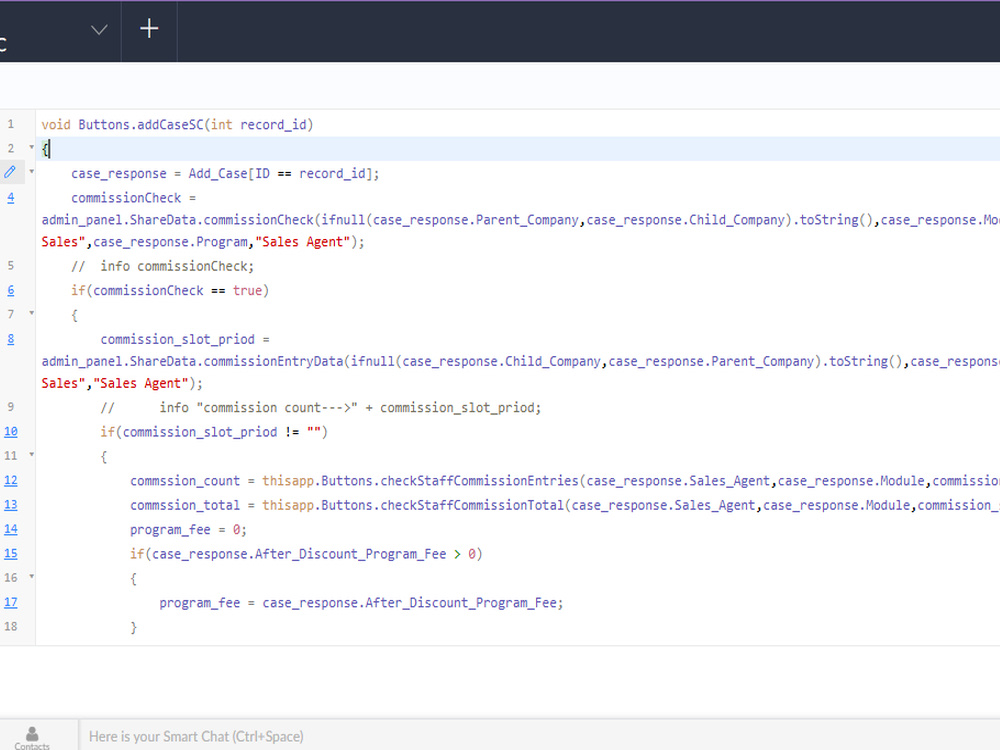This screenshot has width=1000, height=750.
Task: Click 'commssion_total' variable on line 13
Action: (185, 505)
